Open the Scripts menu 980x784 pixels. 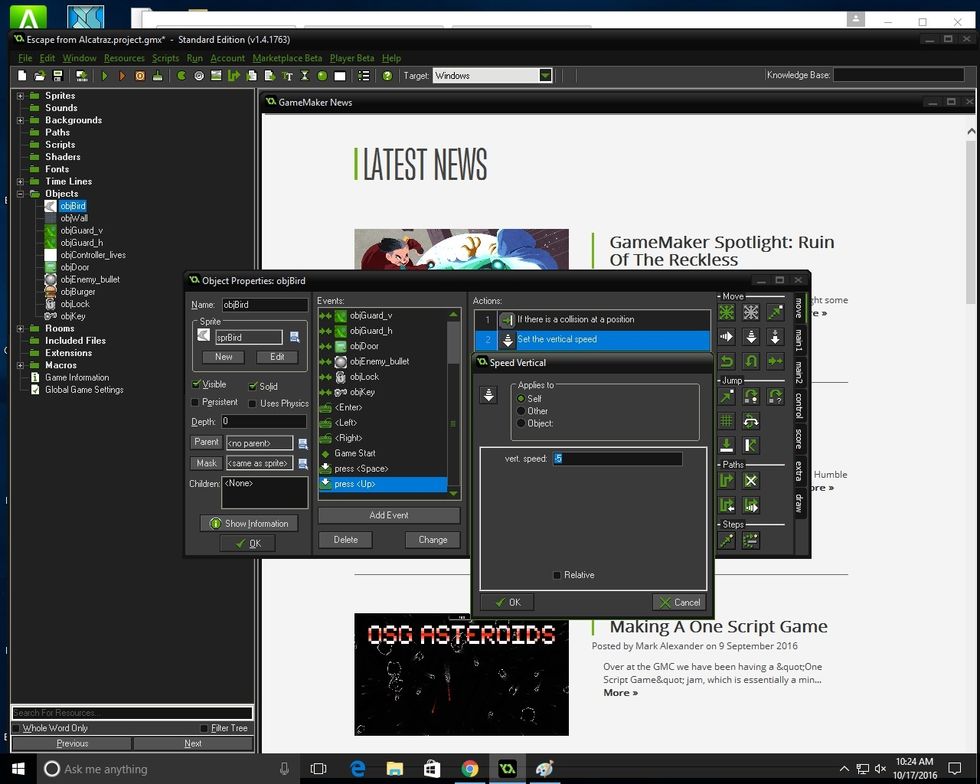pos(166,58)
